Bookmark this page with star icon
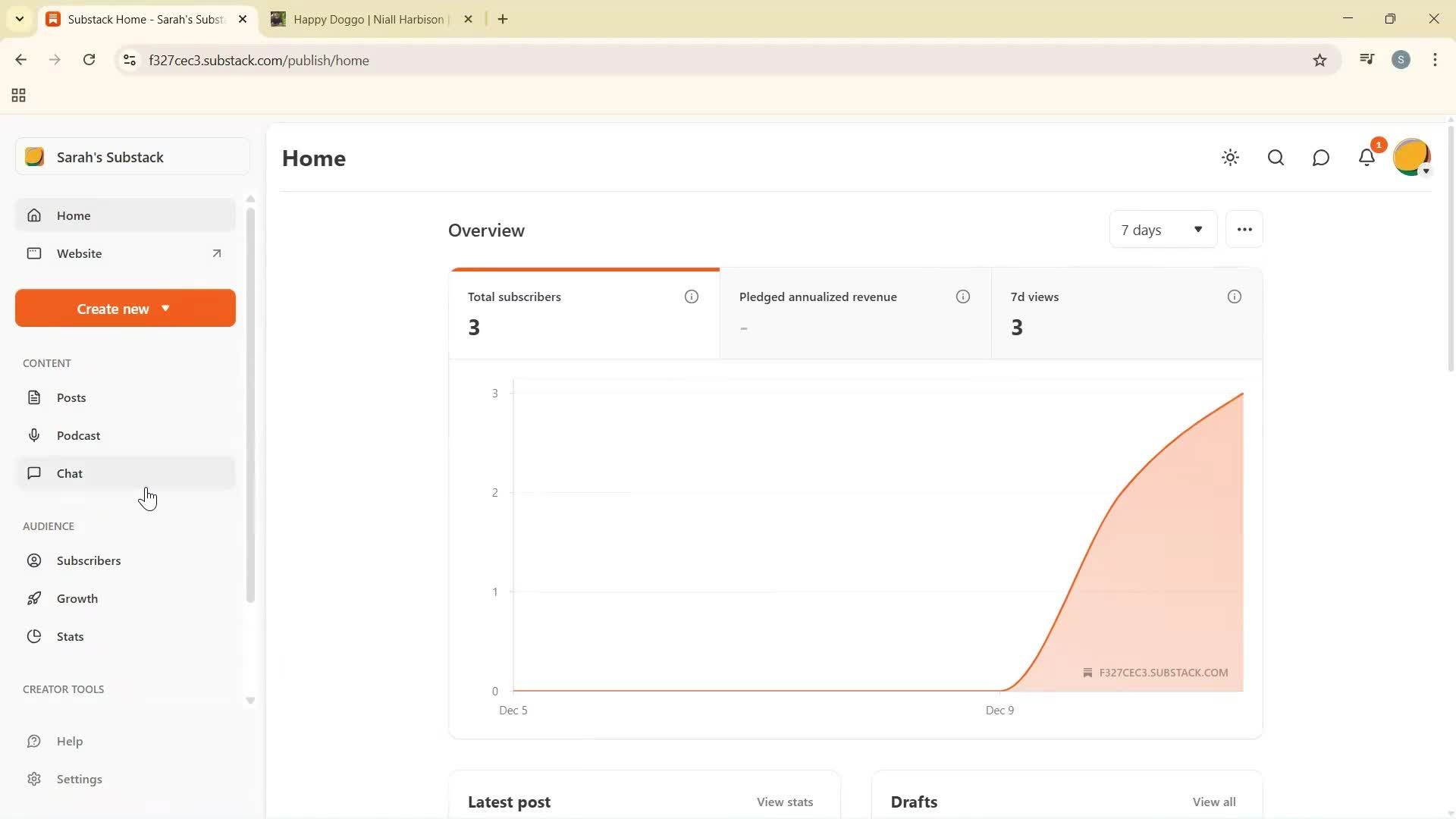Image resolution: width=1456 pixels, height=819 pixels. pos(1319,61)
